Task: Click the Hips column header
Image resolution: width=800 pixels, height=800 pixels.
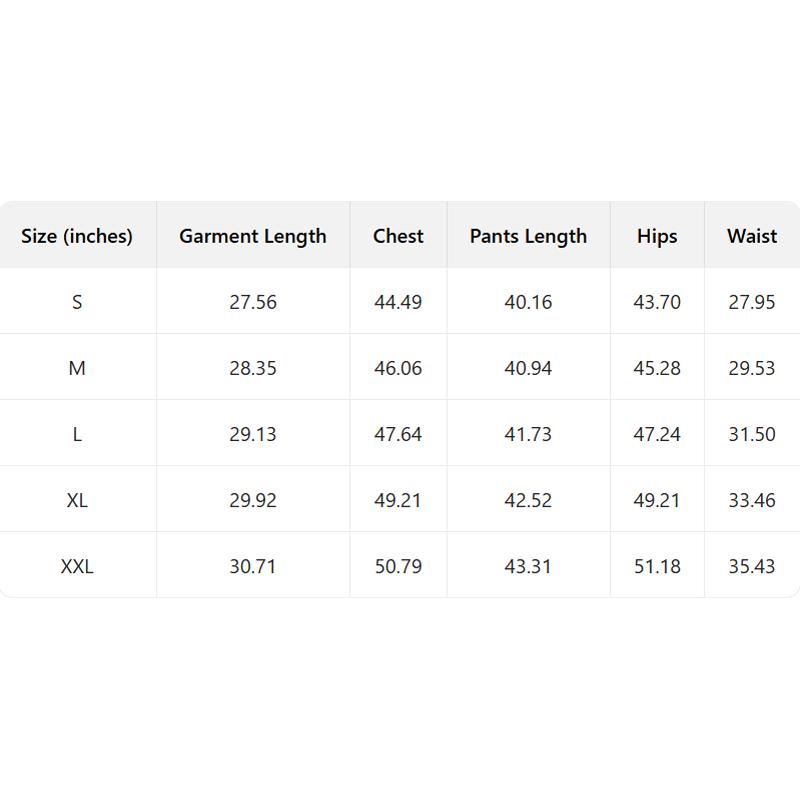Action: point(657,236)
